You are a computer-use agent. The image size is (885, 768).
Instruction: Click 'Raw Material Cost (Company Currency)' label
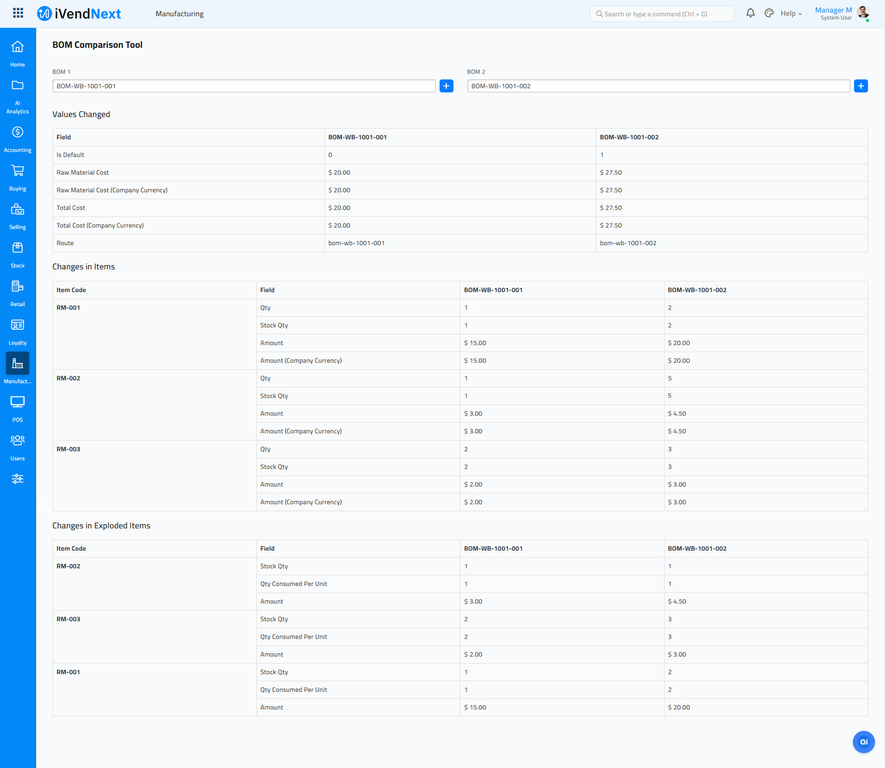(x=112, y=190)
